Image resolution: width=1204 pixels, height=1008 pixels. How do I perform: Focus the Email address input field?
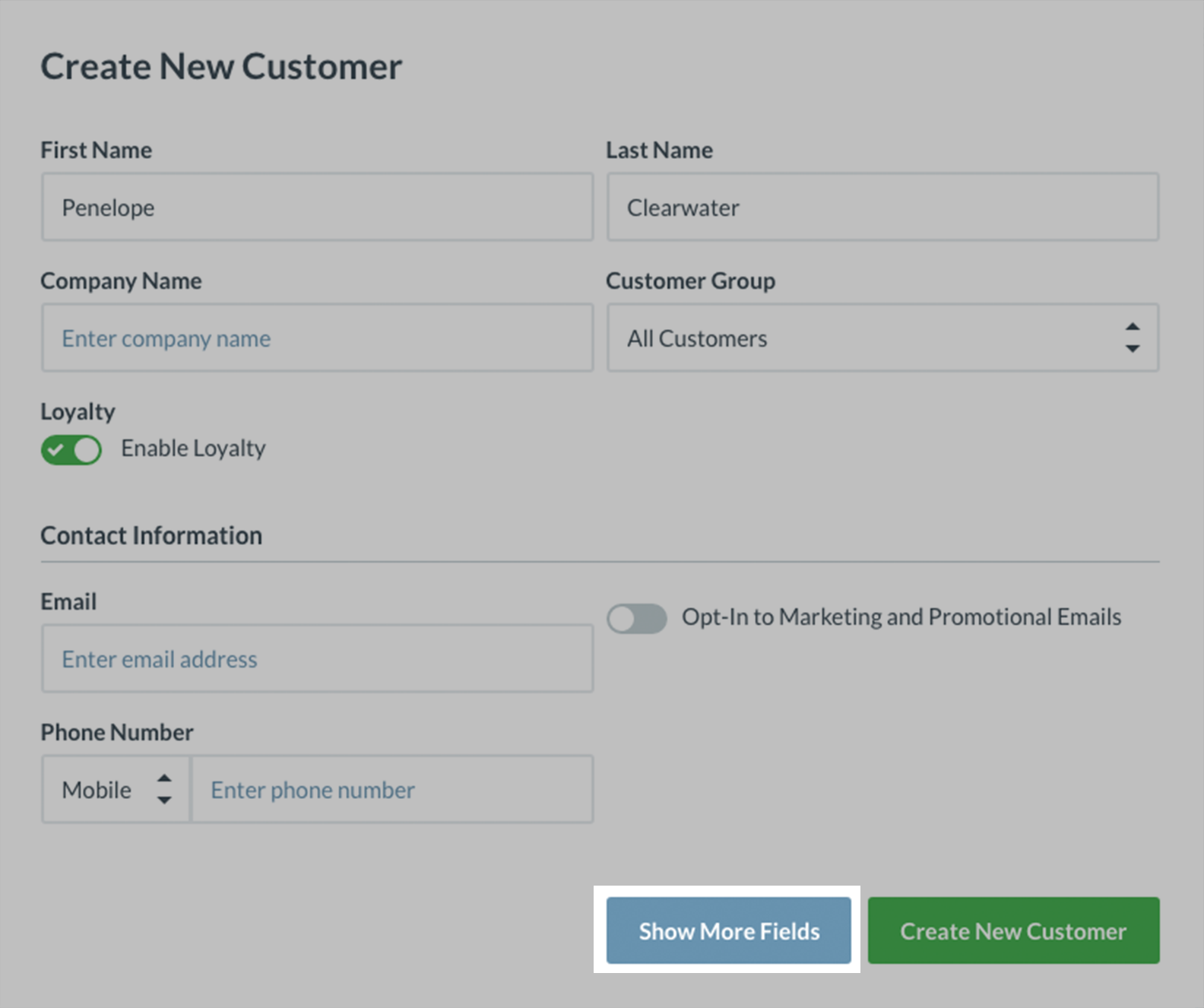tap(317, 659)
